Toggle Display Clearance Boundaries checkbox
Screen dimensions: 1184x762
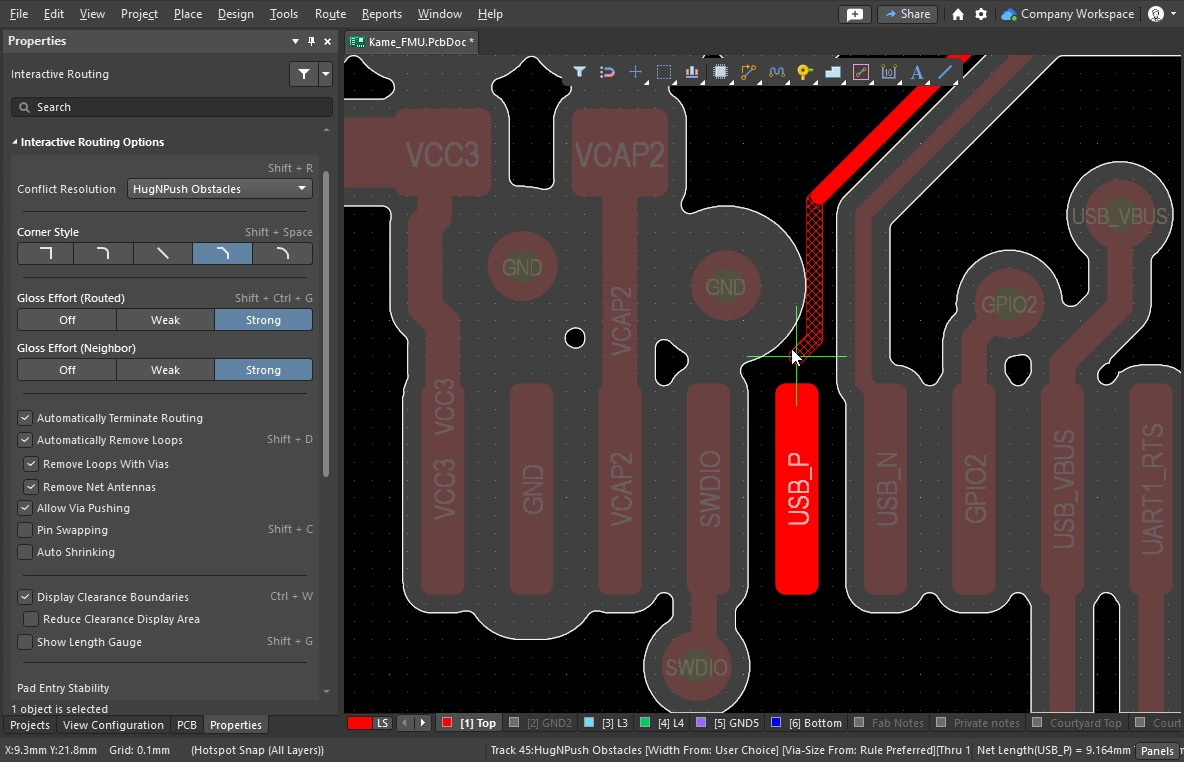[26, 597]
